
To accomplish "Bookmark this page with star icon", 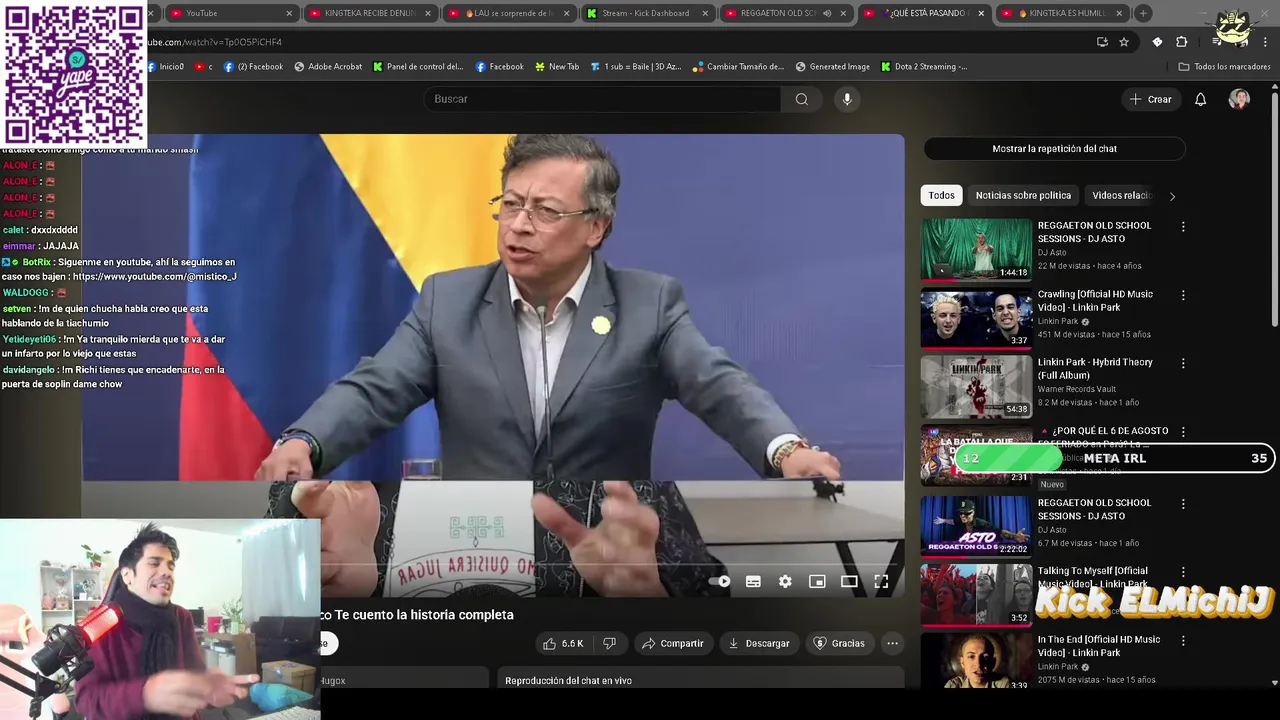I will click(x=1124, y=42).
